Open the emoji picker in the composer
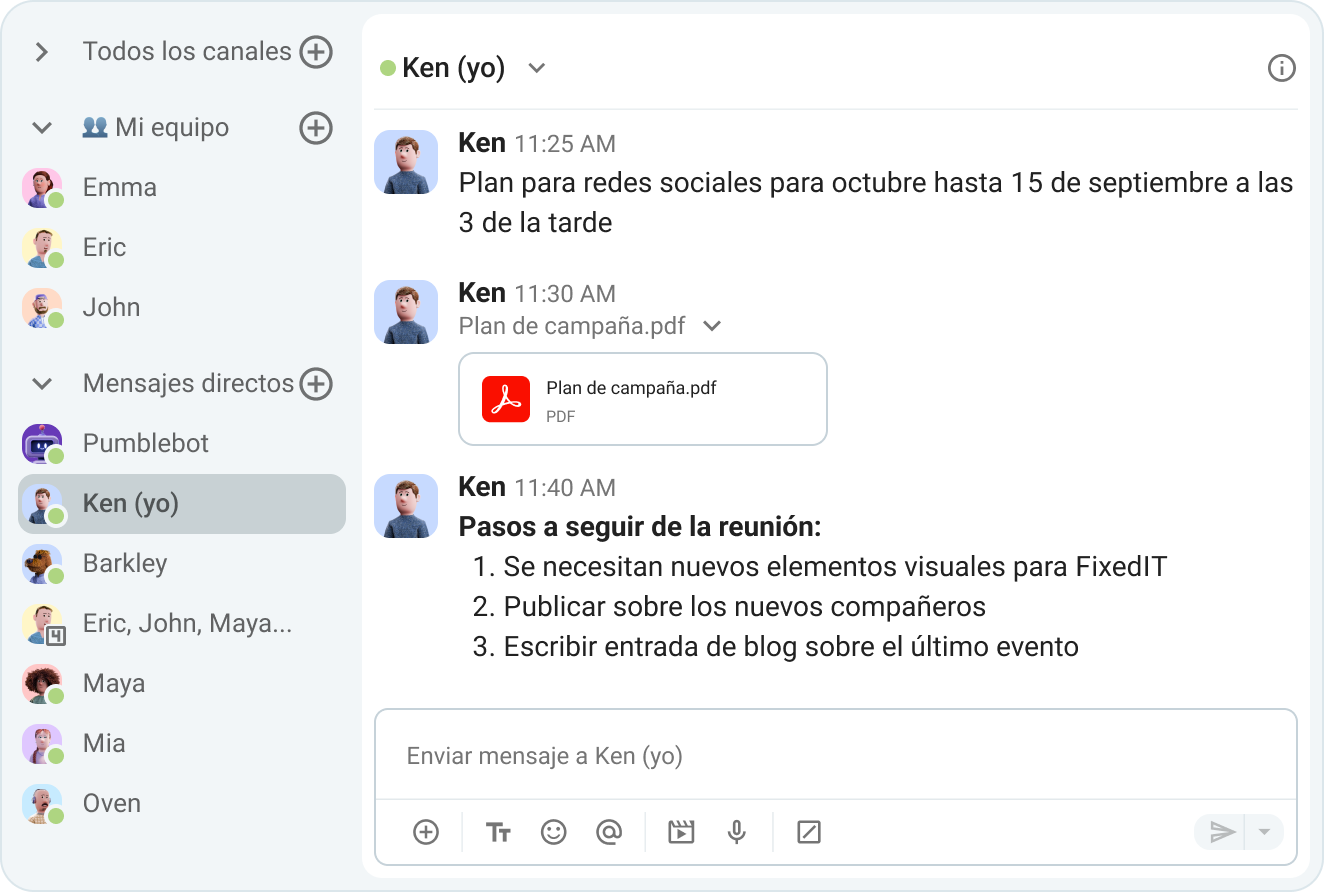Screen dimensions: 1324x892 click(554, 831)
